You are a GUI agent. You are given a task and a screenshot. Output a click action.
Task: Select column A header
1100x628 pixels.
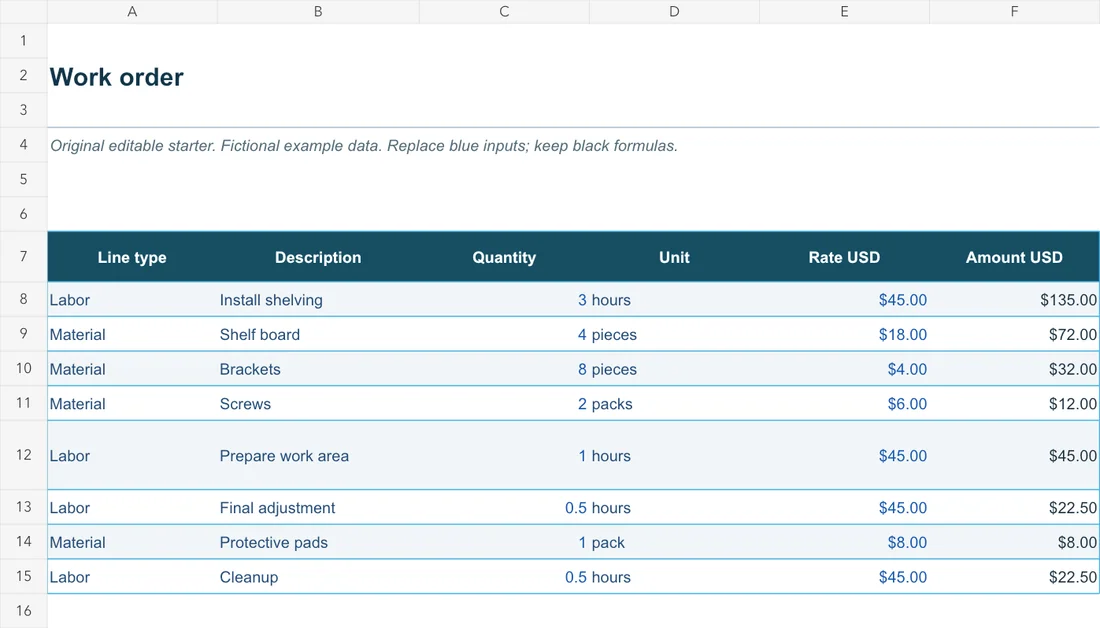pyautogui.click(x=132, y=11)
